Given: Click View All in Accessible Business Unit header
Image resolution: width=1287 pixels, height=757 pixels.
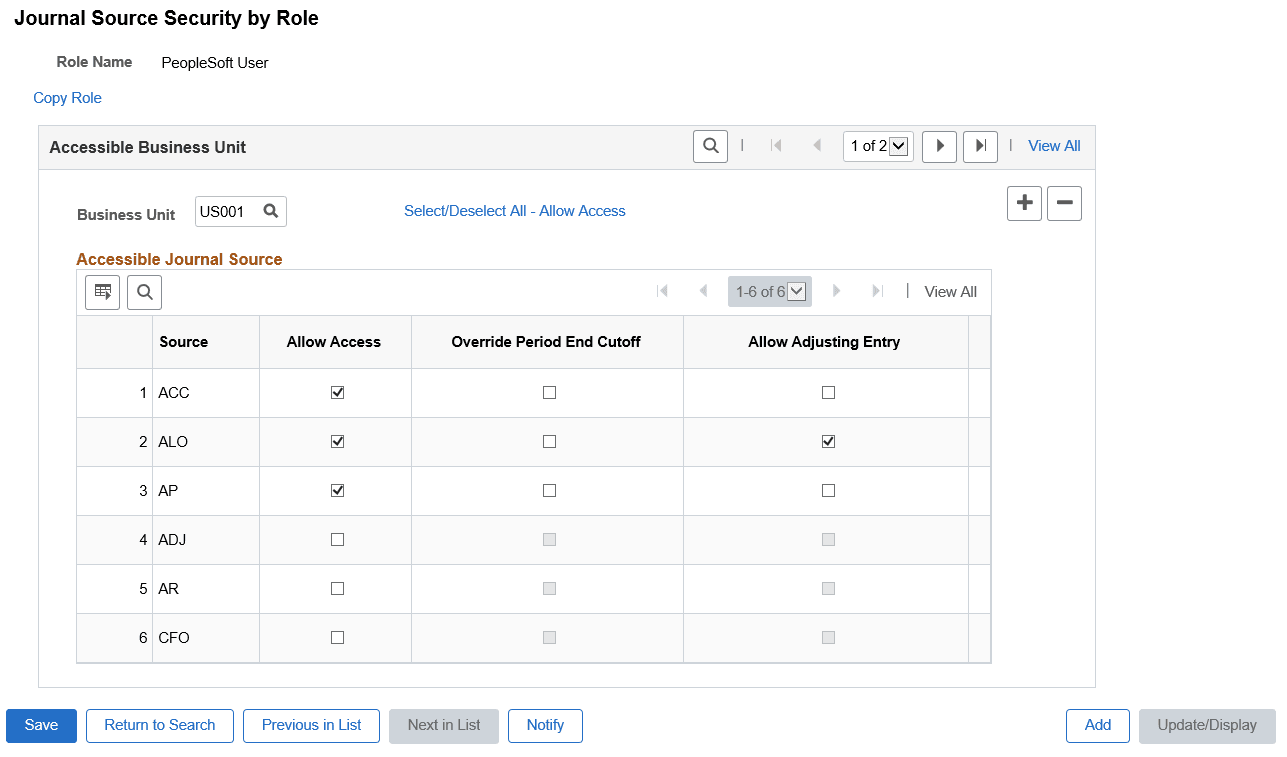Looking at the screenshot, I should [x=1053, y=146].
